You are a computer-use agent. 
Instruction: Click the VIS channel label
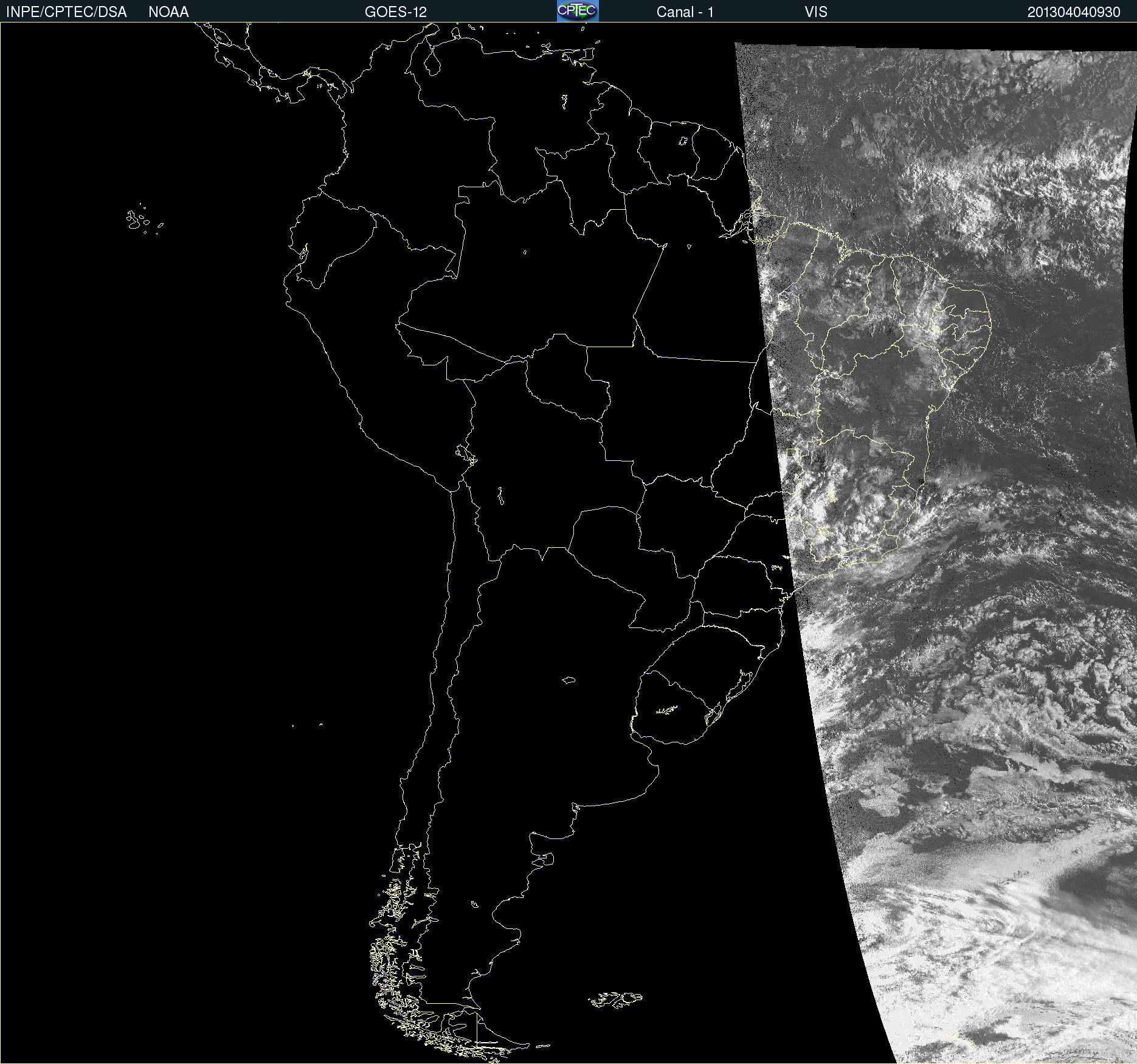tap(816, 12)
